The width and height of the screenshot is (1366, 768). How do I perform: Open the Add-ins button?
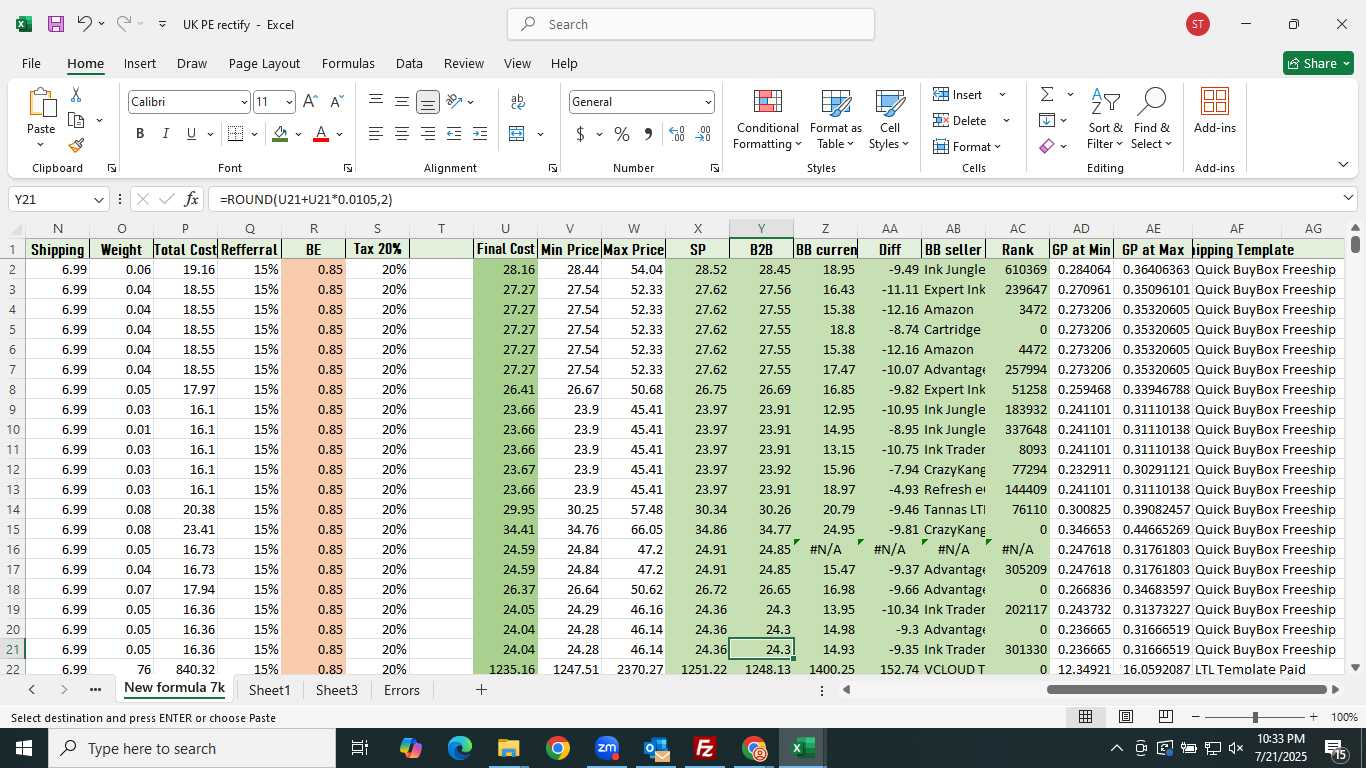(1214, 110)
